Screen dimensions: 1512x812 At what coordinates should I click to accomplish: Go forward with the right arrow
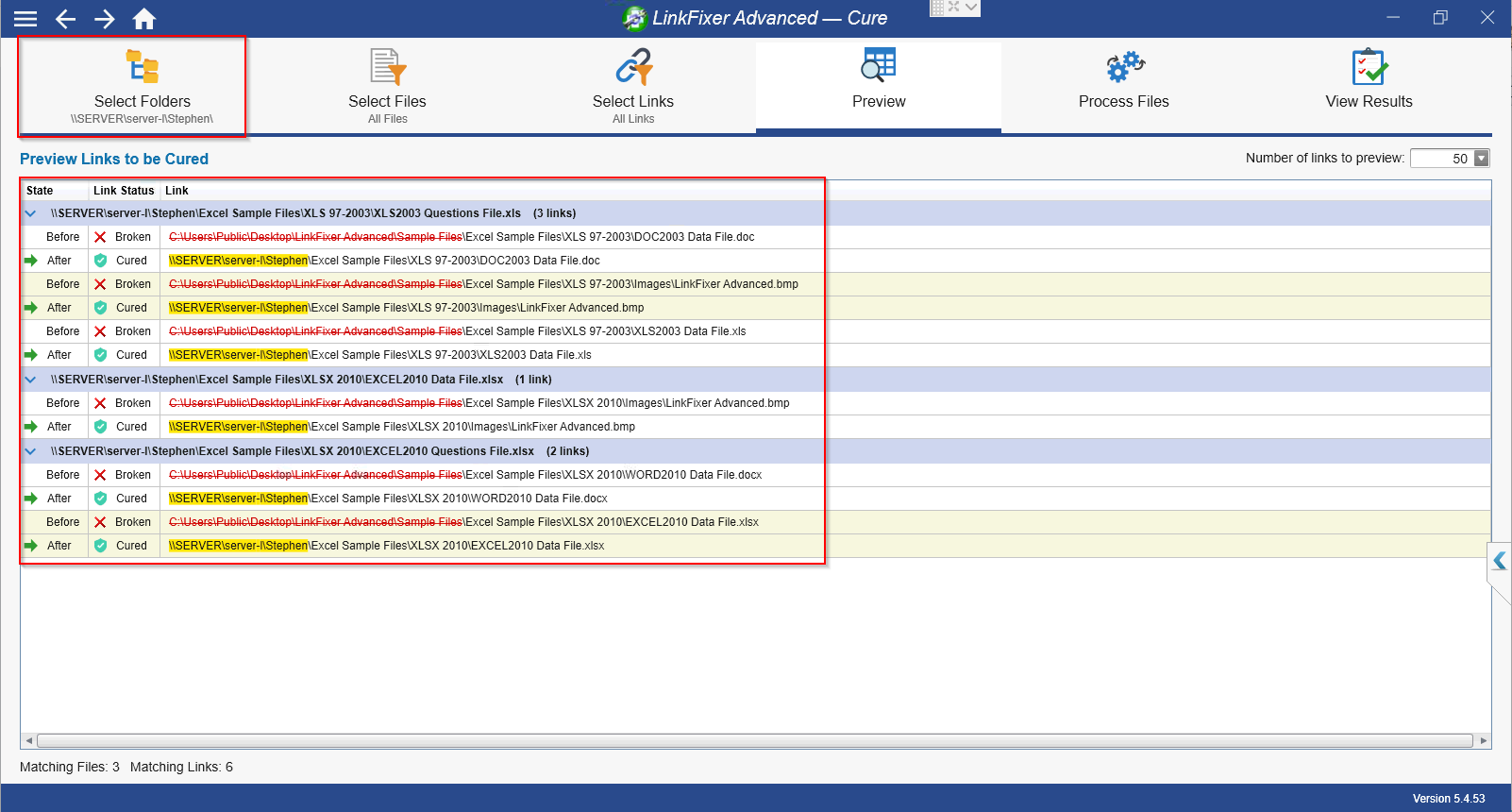[x=105, y=18]
